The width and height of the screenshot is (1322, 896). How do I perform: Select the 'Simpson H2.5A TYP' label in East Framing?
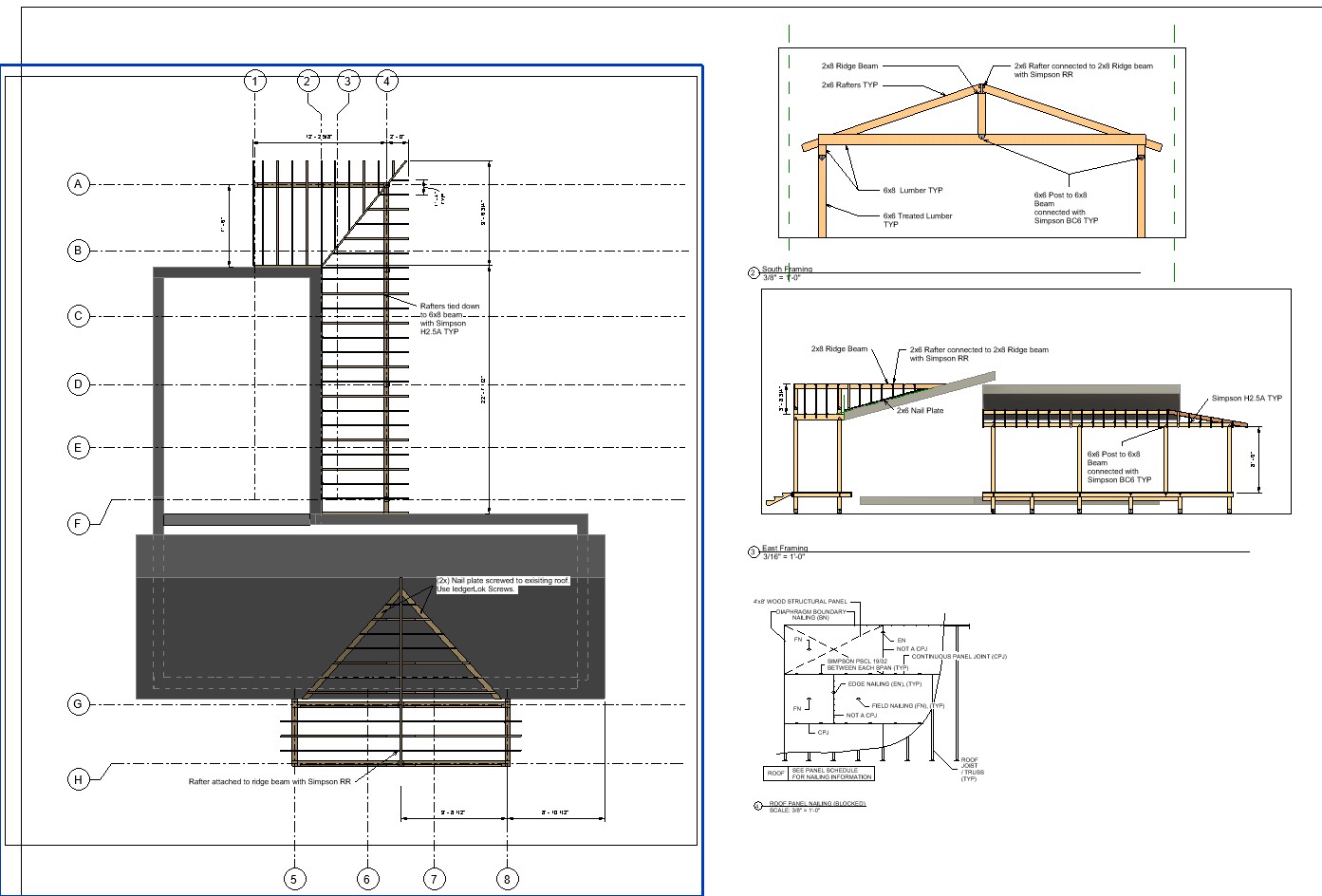pos(1246,398)
